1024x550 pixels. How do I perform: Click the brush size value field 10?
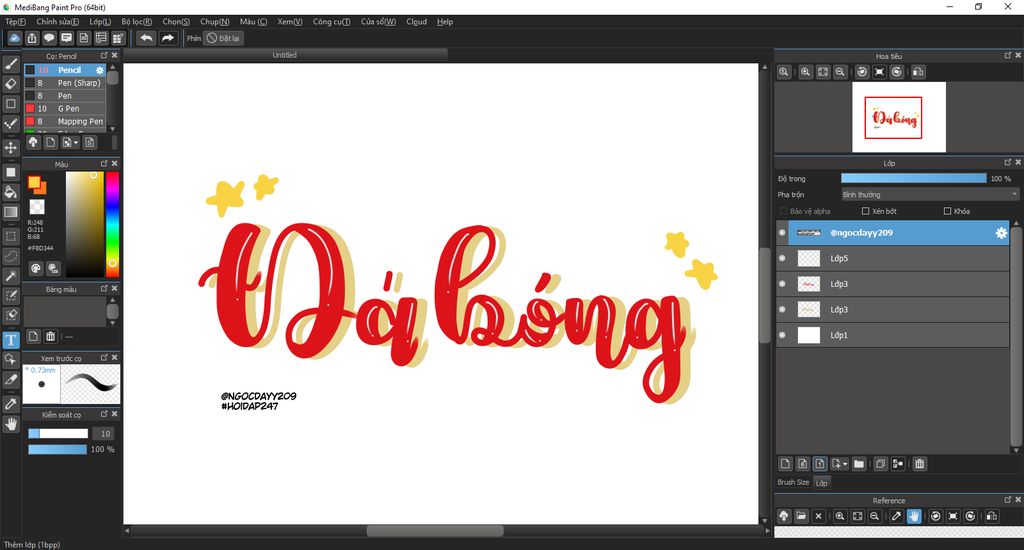(103, 434)
